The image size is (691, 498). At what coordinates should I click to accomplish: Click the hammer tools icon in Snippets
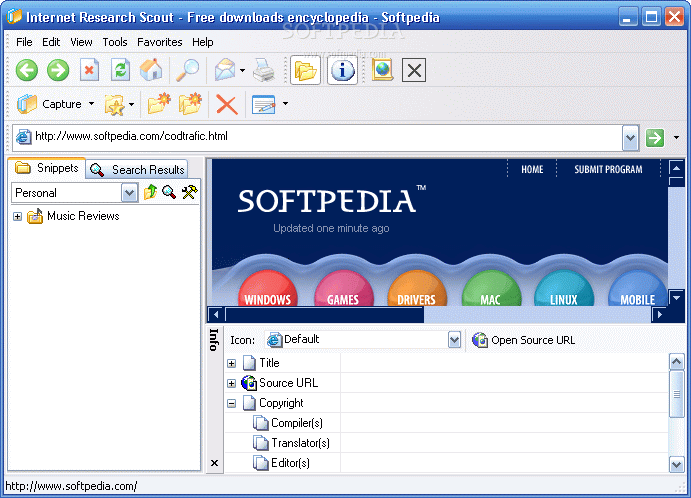[189, 192]
